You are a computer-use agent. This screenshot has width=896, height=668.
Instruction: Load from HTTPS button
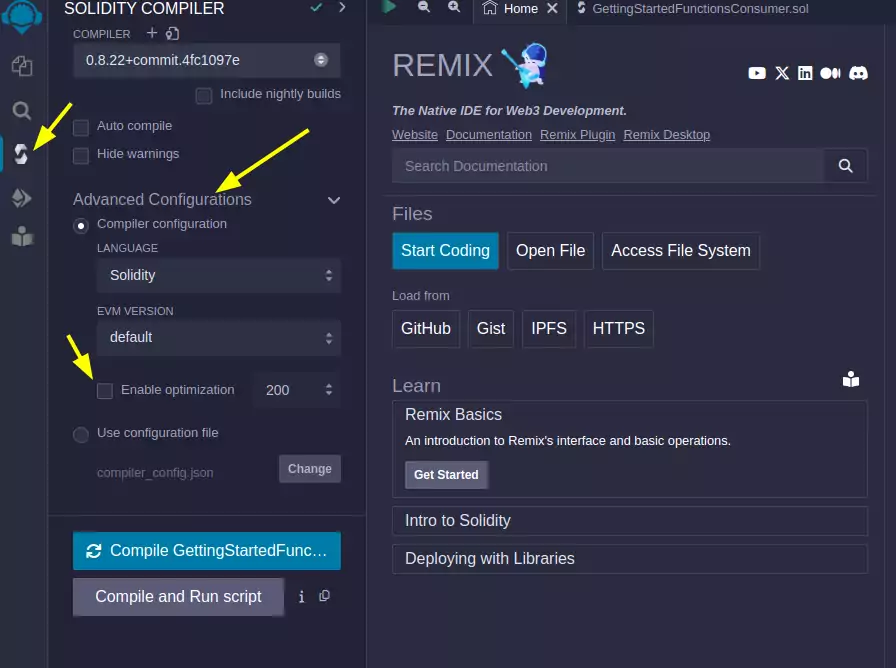coord(618,329)
